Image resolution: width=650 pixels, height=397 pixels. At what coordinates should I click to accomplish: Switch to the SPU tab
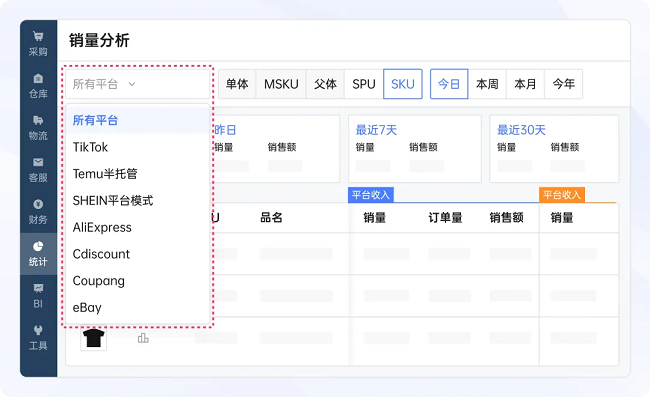pyautogui.click(x=364, y=84)
